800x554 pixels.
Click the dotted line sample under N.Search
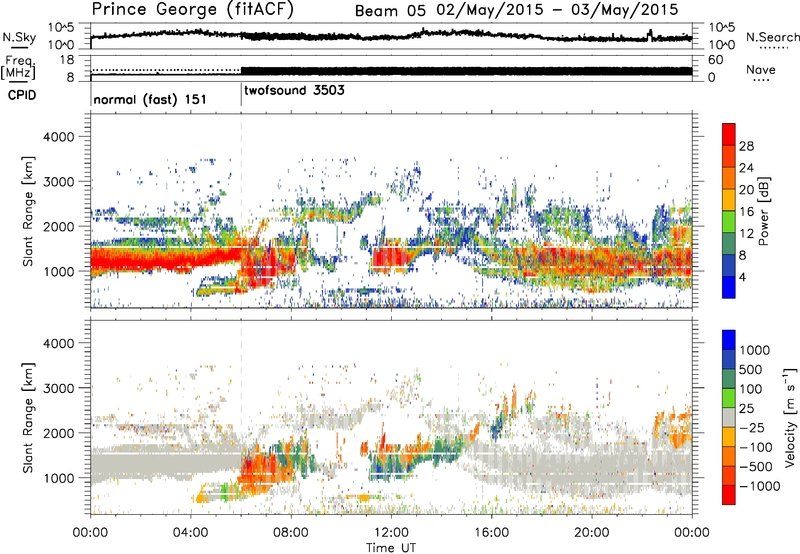coord(774,48)
